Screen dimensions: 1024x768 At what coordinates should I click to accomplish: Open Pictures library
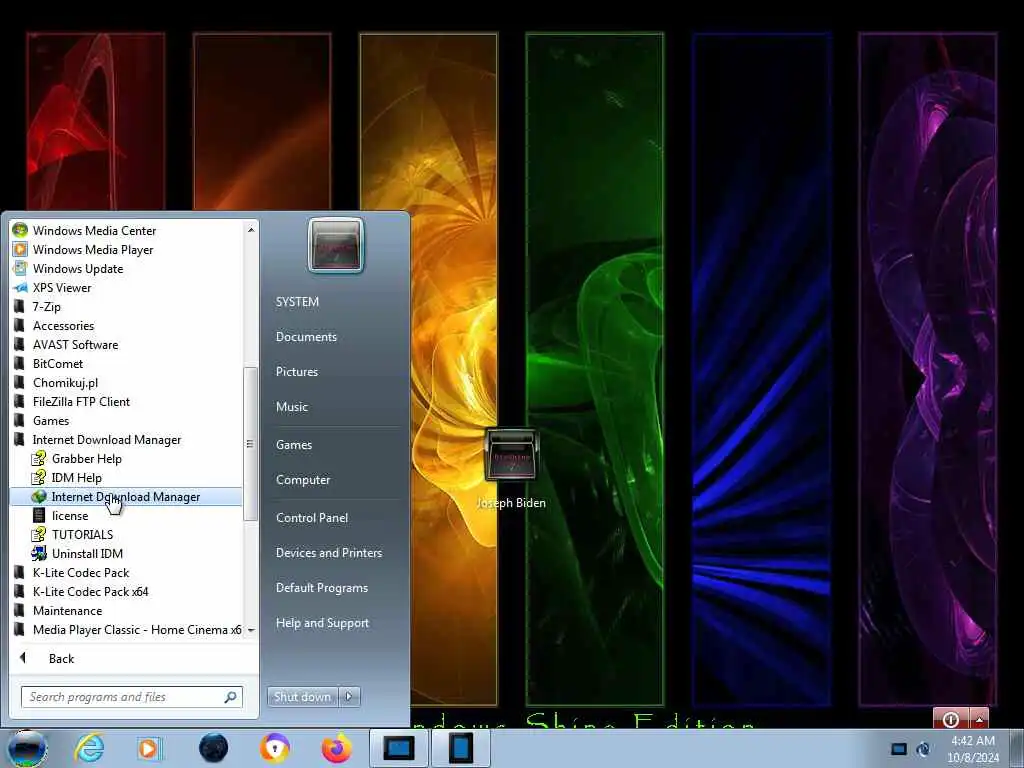click(x=296, y=372)
